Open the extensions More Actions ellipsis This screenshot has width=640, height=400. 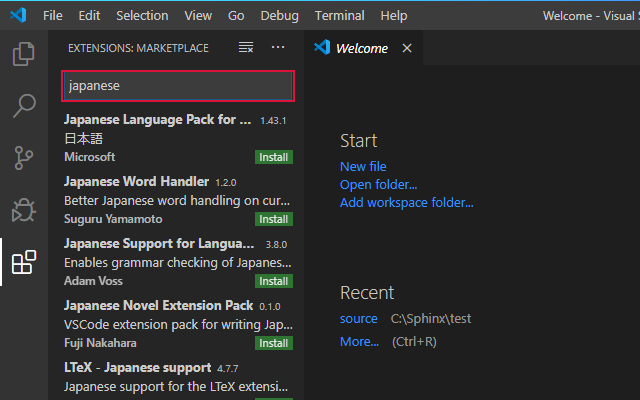278,47
